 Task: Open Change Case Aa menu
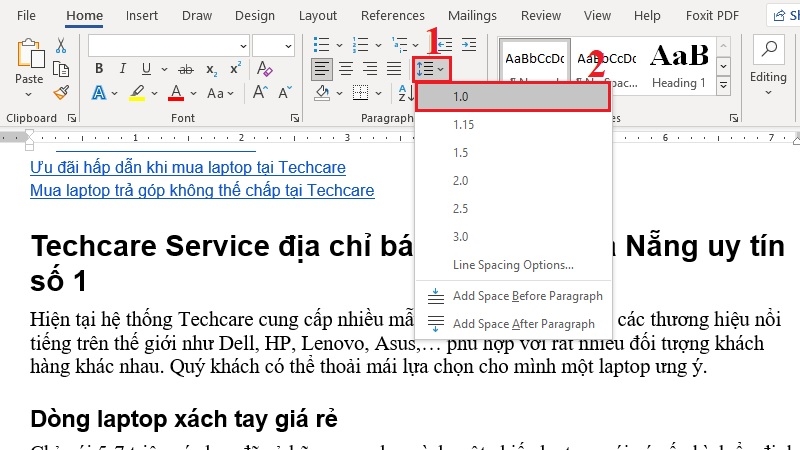(x=220, y=93)
